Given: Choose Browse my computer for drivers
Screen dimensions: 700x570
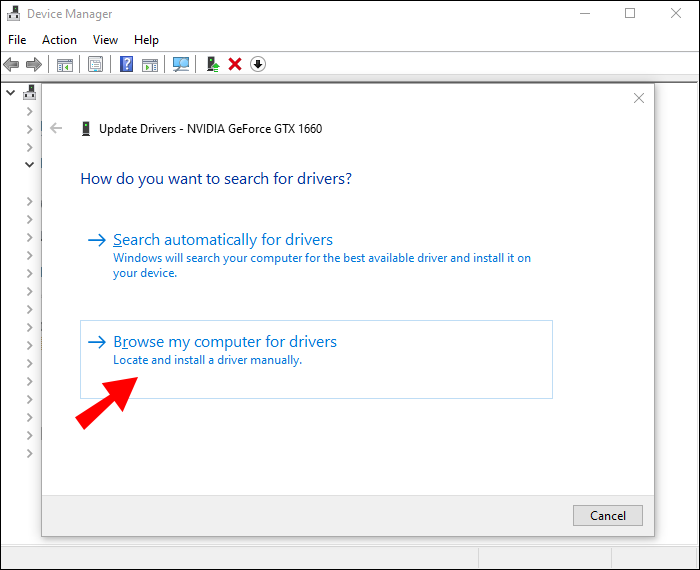Looking at the screenshot, I should point(316,359).
